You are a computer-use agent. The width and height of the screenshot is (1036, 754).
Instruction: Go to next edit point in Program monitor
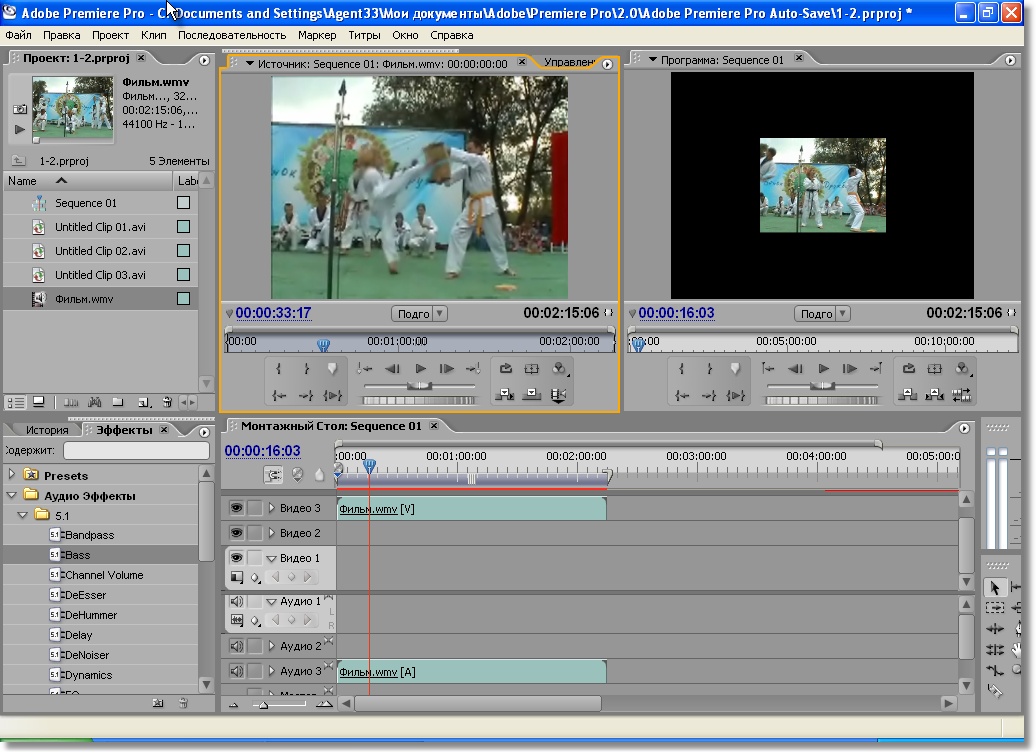(876, 369)
